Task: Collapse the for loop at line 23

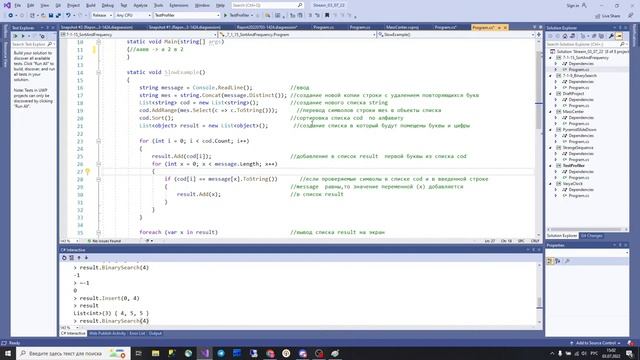Action: (98, 141)
